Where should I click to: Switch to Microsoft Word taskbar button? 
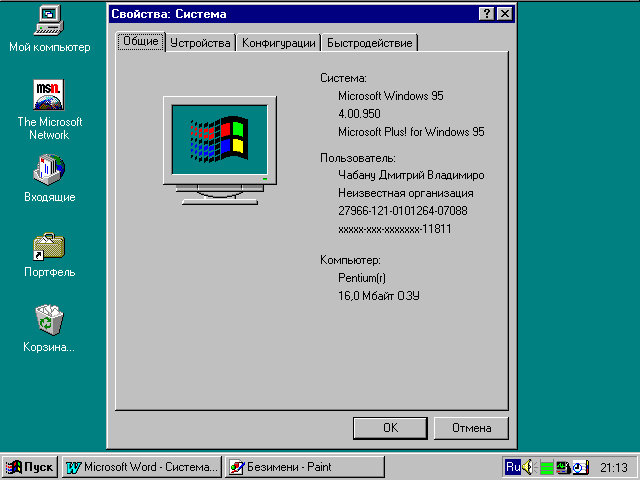[x=142, y=467]
